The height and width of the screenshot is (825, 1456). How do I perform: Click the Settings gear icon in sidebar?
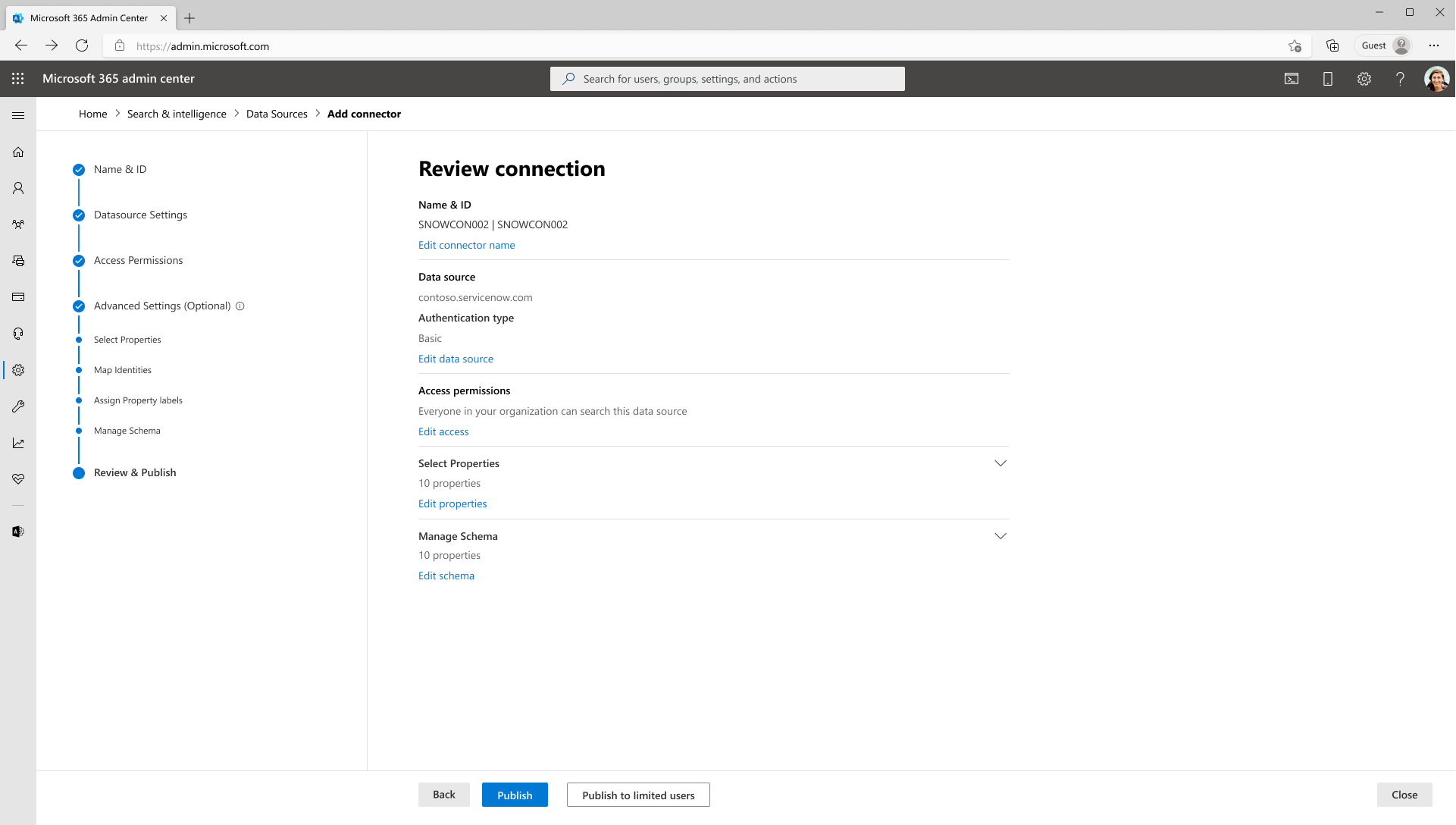[x=18, y=370]
